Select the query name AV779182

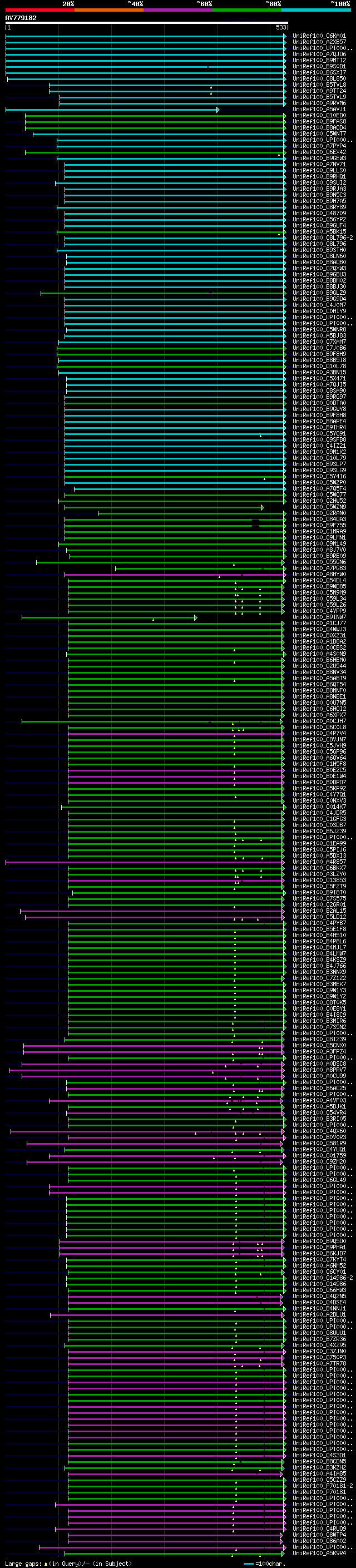pos(21,18)
